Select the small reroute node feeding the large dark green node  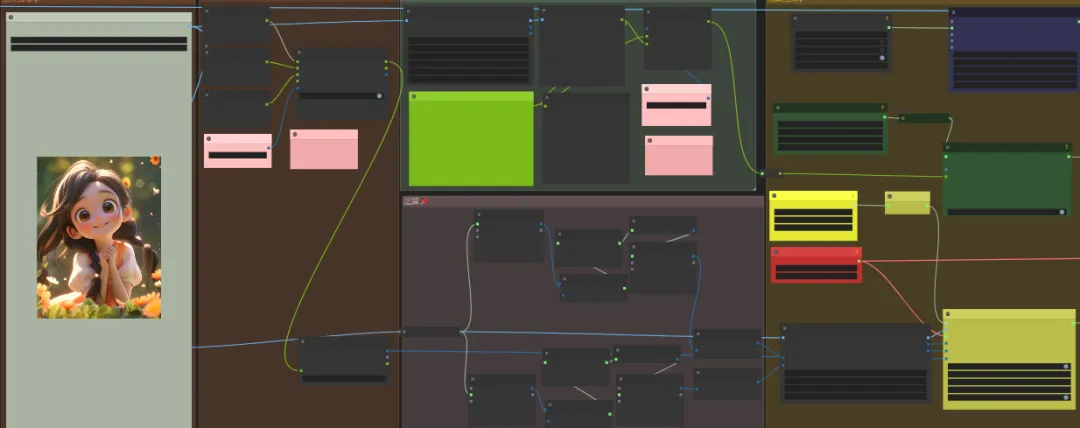coord(771,174)
